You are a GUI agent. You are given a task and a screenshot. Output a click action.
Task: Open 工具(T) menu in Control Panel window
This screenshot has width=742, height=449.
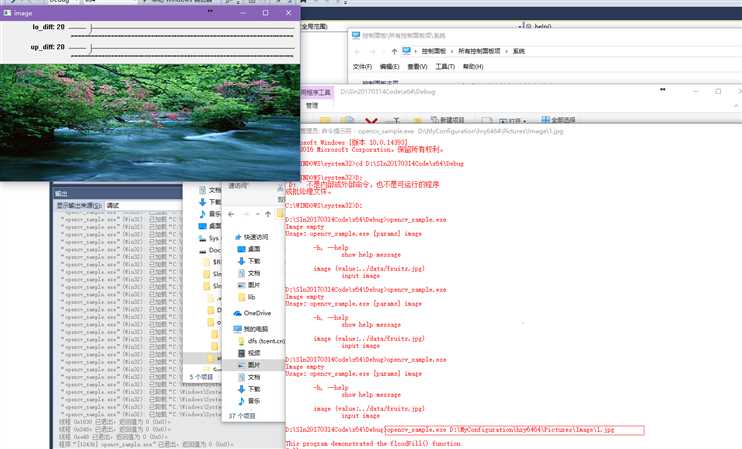pos(445,67)
